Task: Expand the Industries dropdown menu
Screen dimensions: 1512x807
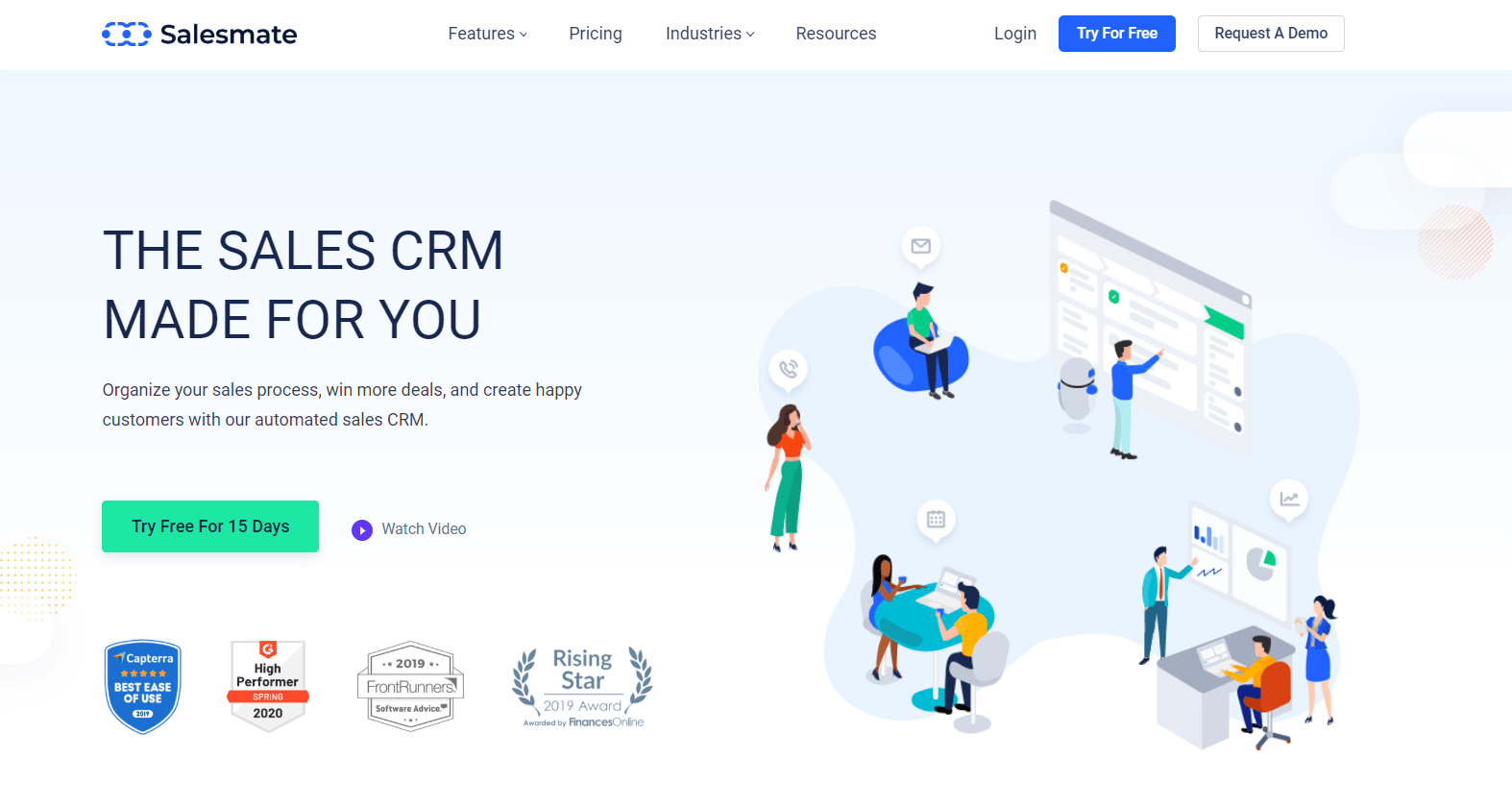Action: (710, 34)
